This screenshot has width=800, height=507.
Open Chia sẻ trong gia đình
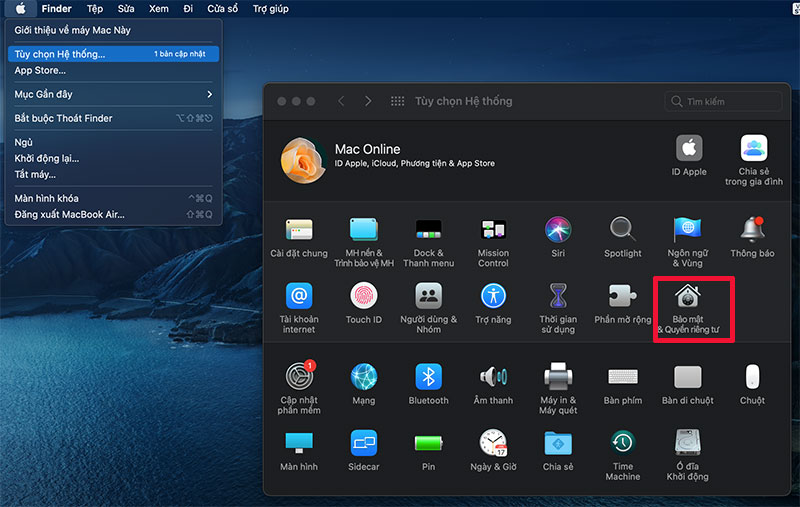click(754, 160)
